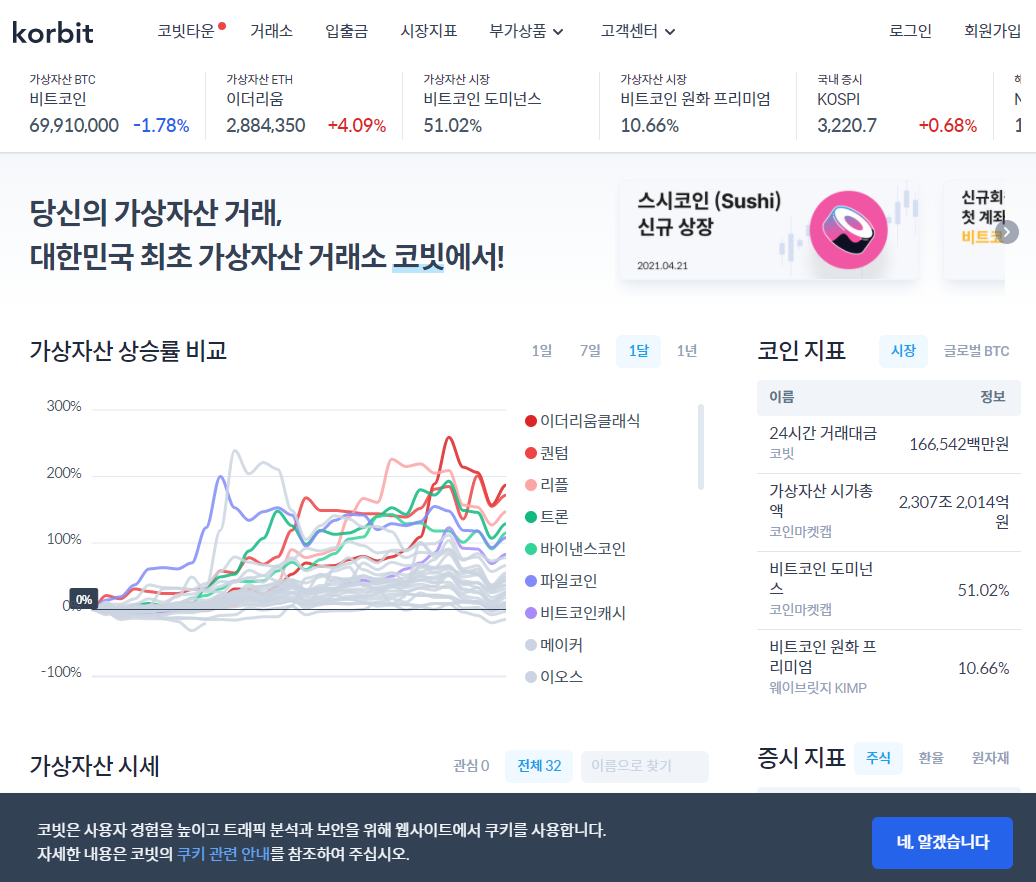1036x882 pixels.
Task: Toggle 이오스 legend series
Action: pos(554,677)
